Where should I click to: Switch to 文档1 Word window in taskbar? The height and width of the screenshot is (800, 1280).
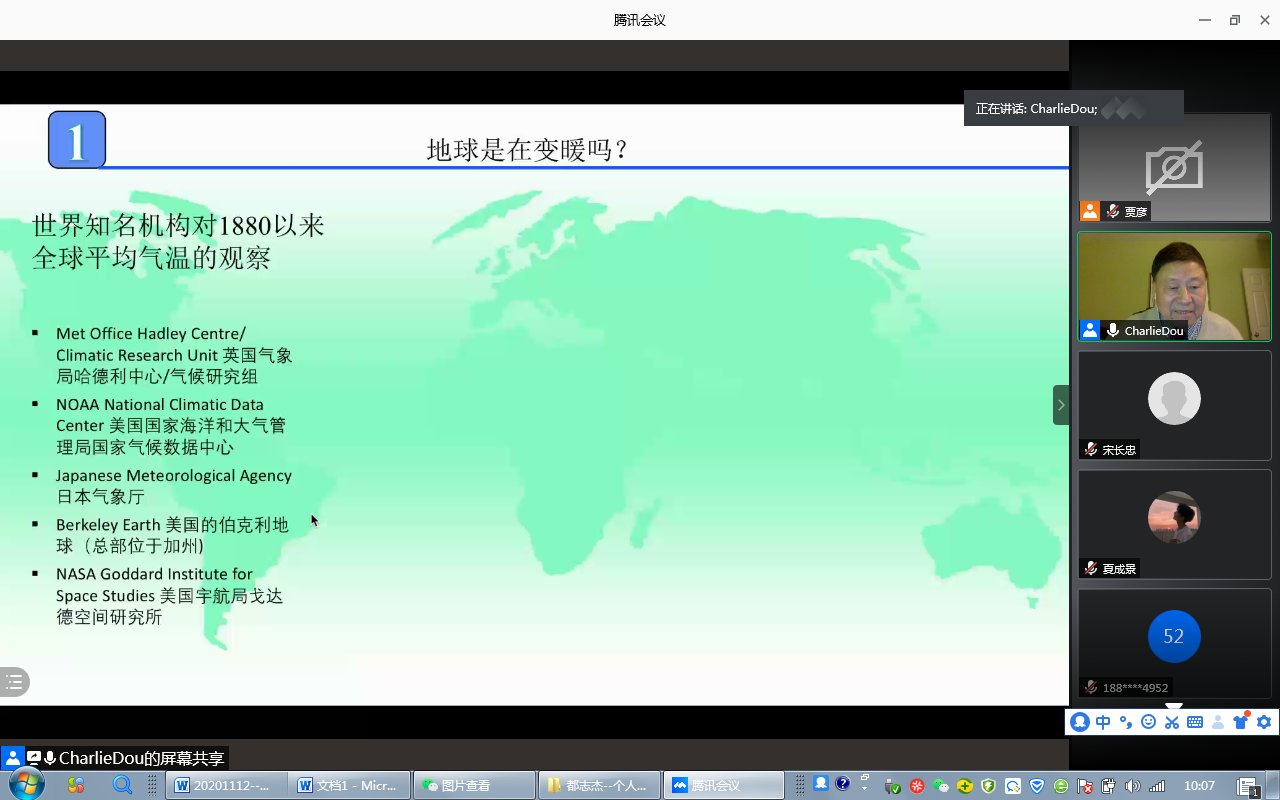(x=350, y=785)
